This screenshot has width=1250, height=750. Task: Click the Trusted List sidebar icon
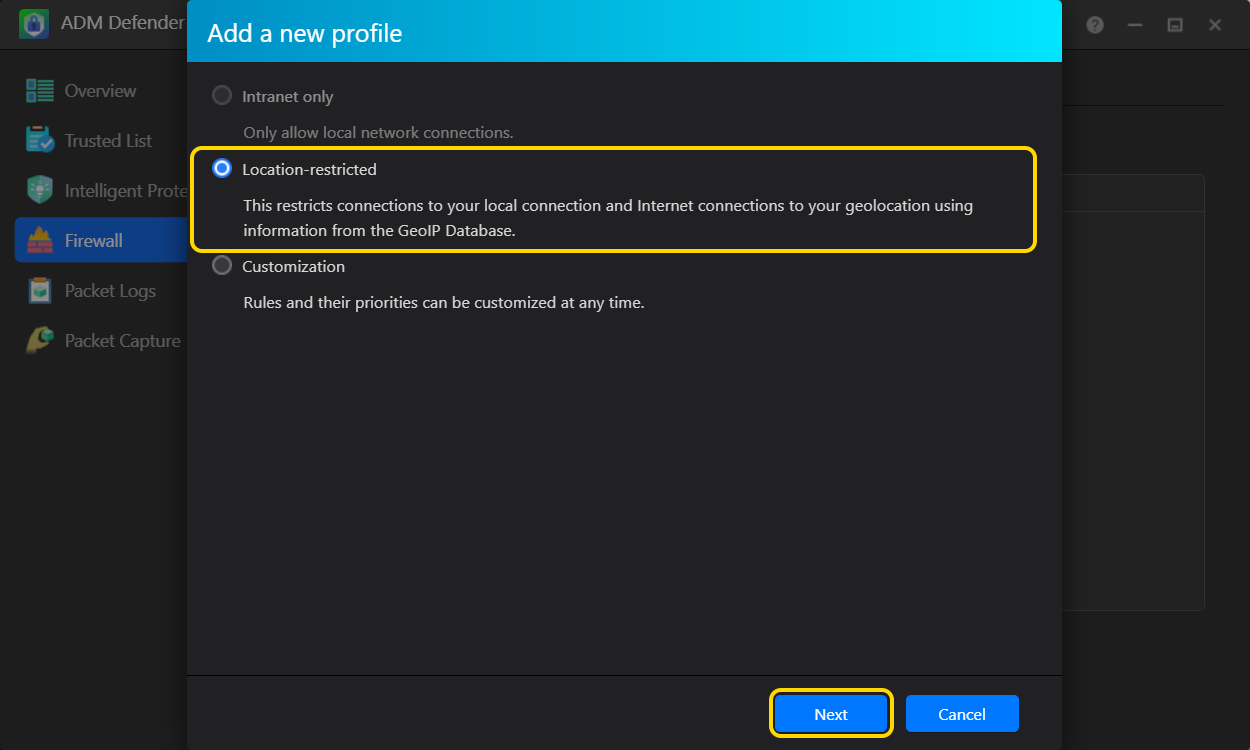coord(40,140)
